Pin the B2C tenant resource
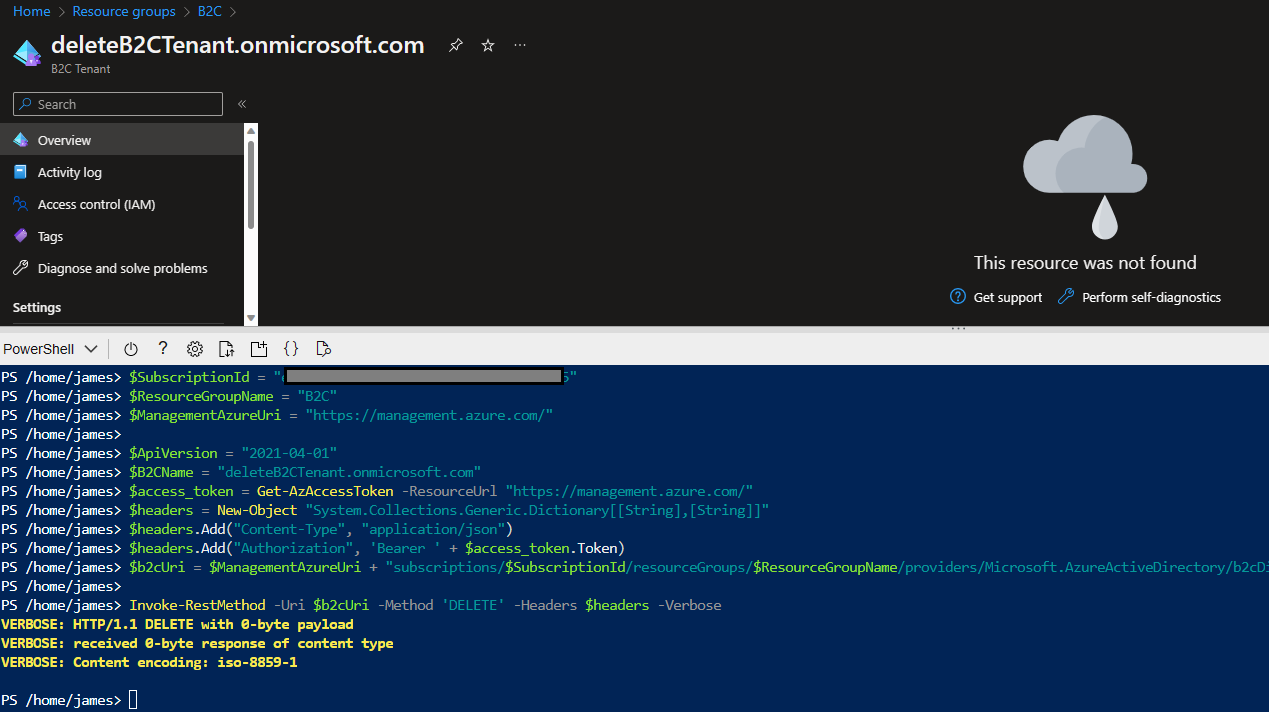 456,45
